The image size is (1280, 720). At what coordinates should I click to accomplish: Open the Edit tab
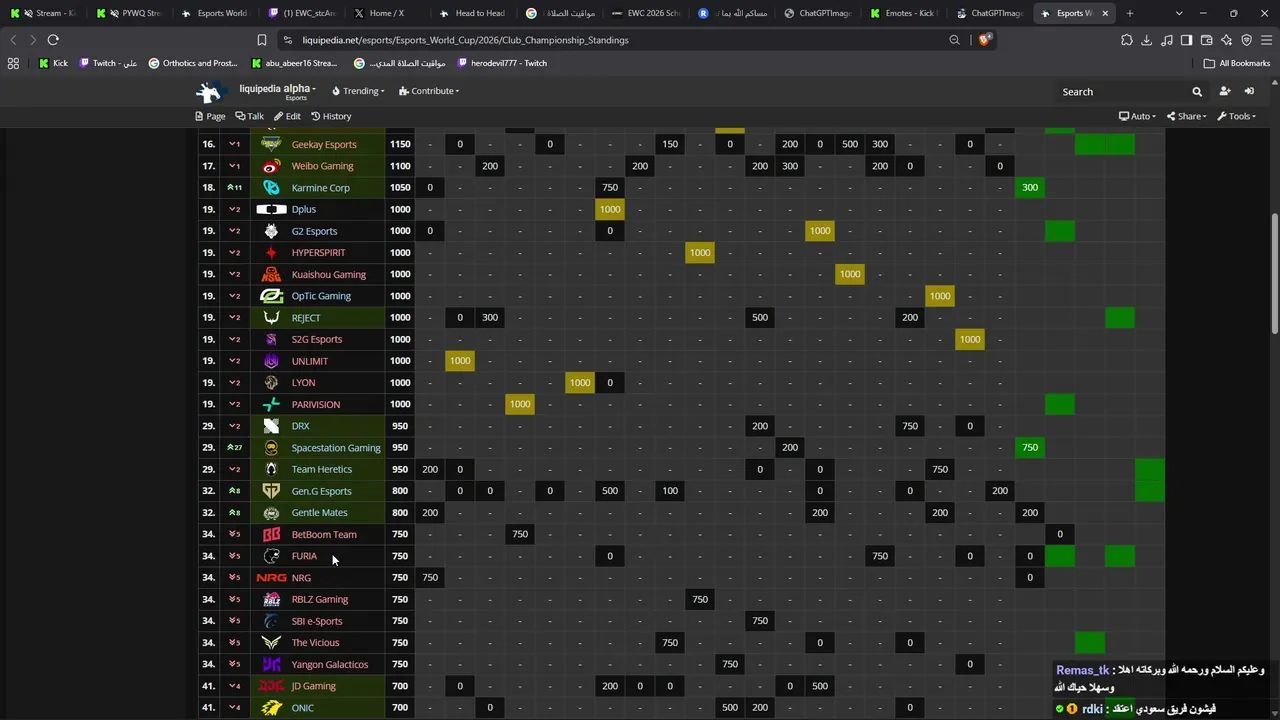coord(288,116)
